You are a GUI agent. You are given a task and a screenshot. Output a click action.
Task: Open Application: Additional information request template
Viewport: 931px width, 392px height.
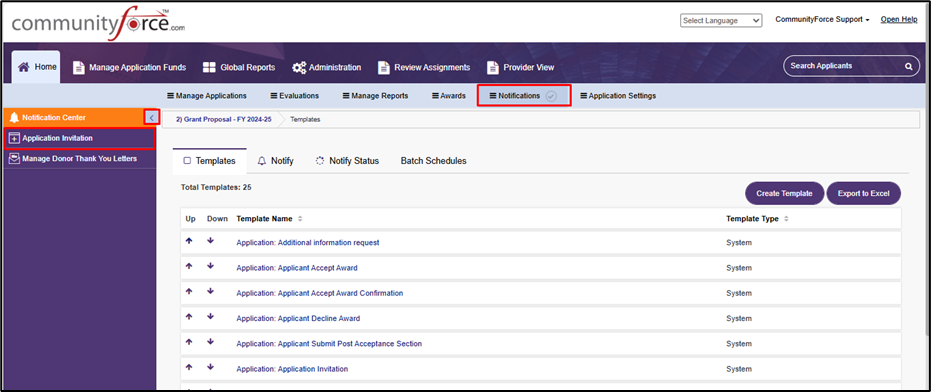pyautogui.click(x=308, y=243)
